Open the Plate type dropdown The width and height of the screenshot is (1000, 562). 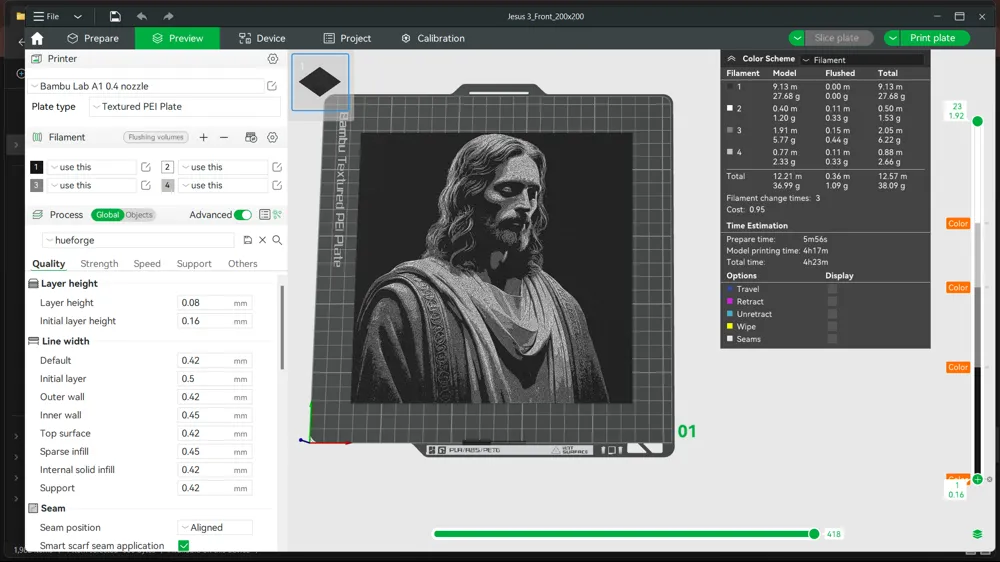click(x=184, y=107)
